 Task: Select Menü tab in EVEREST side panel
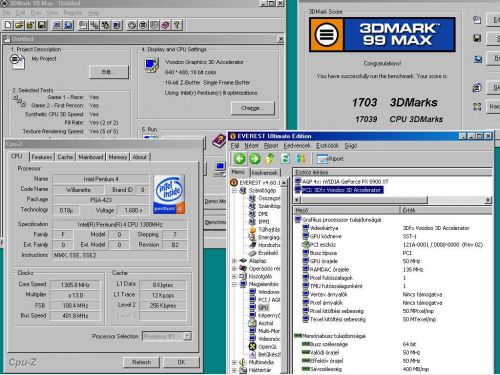click(x=238, y=172)
